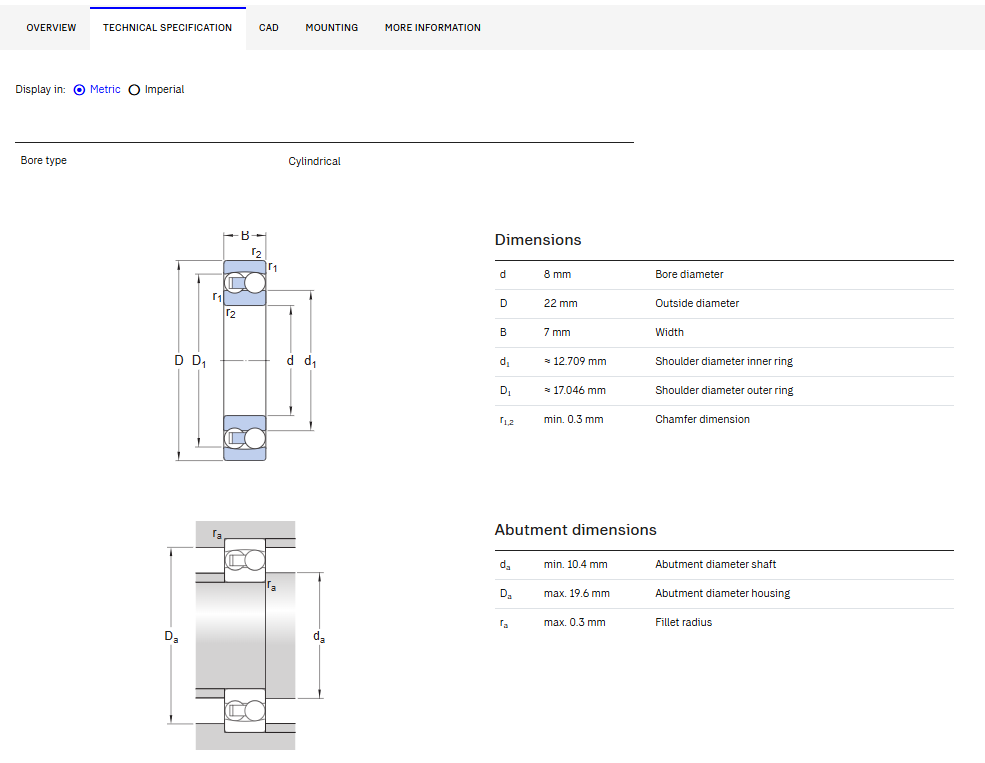The height and width of the screenshot is (763, 985).
Task: Open the Mounting tab
Action: click(332, 28)
